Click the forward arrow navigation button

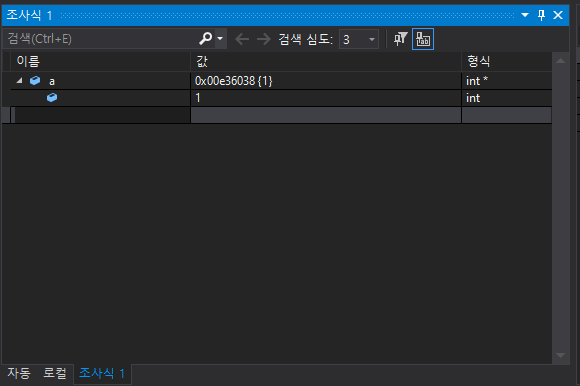pos(264,39)
